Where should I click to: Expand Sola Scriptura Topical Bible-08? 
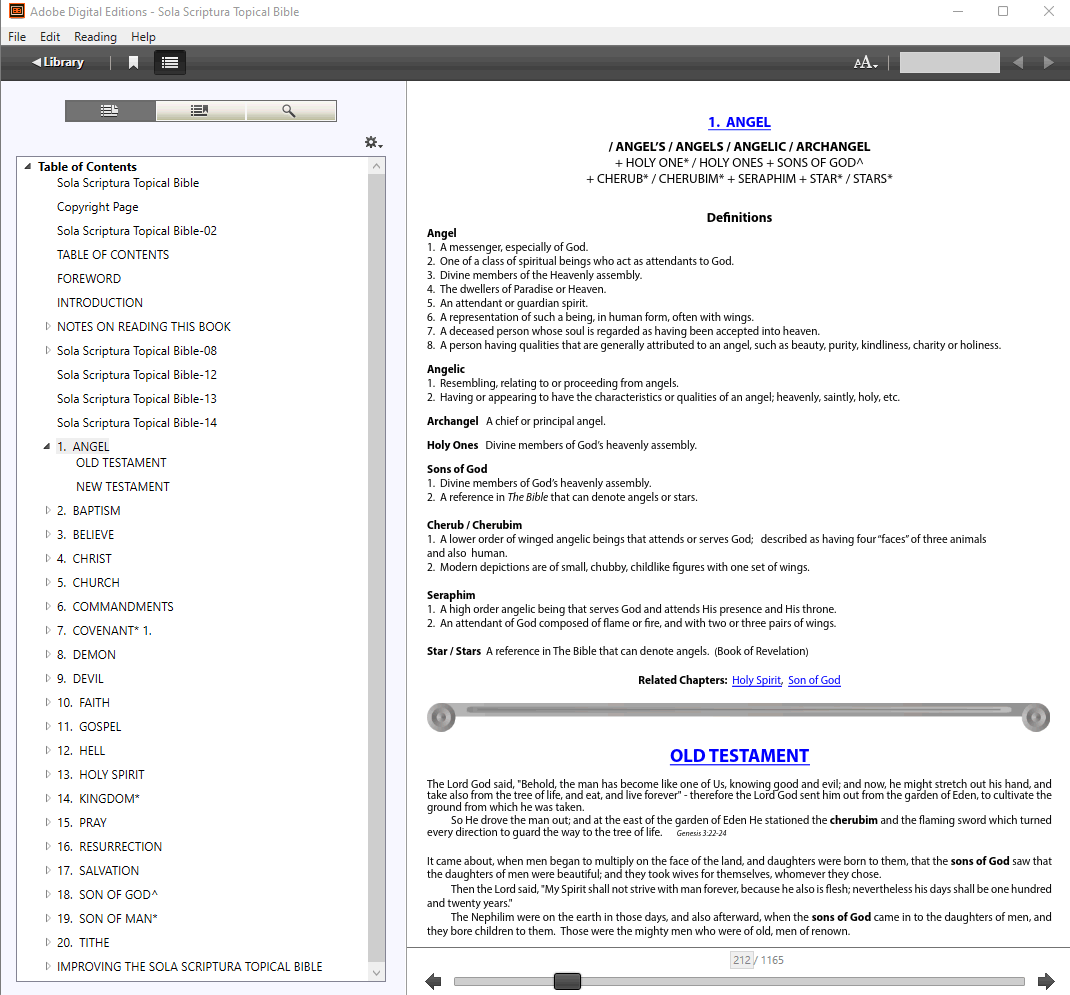(47, 350)
